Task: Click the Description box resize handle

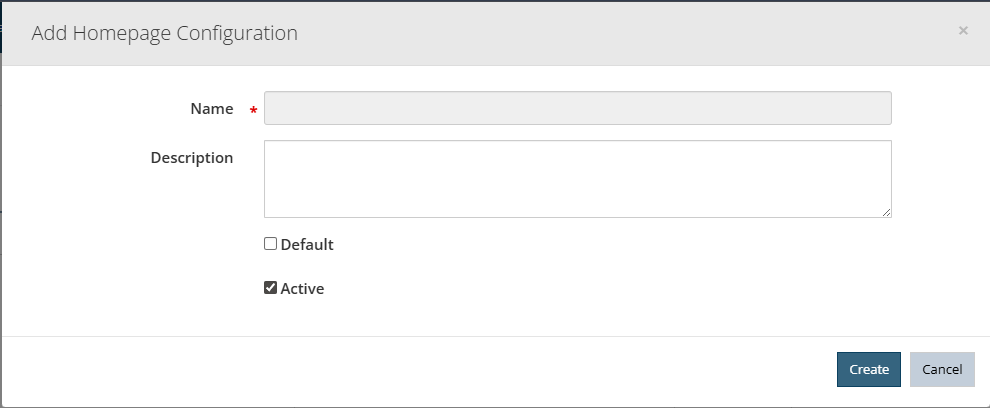Action: (886, 213)
